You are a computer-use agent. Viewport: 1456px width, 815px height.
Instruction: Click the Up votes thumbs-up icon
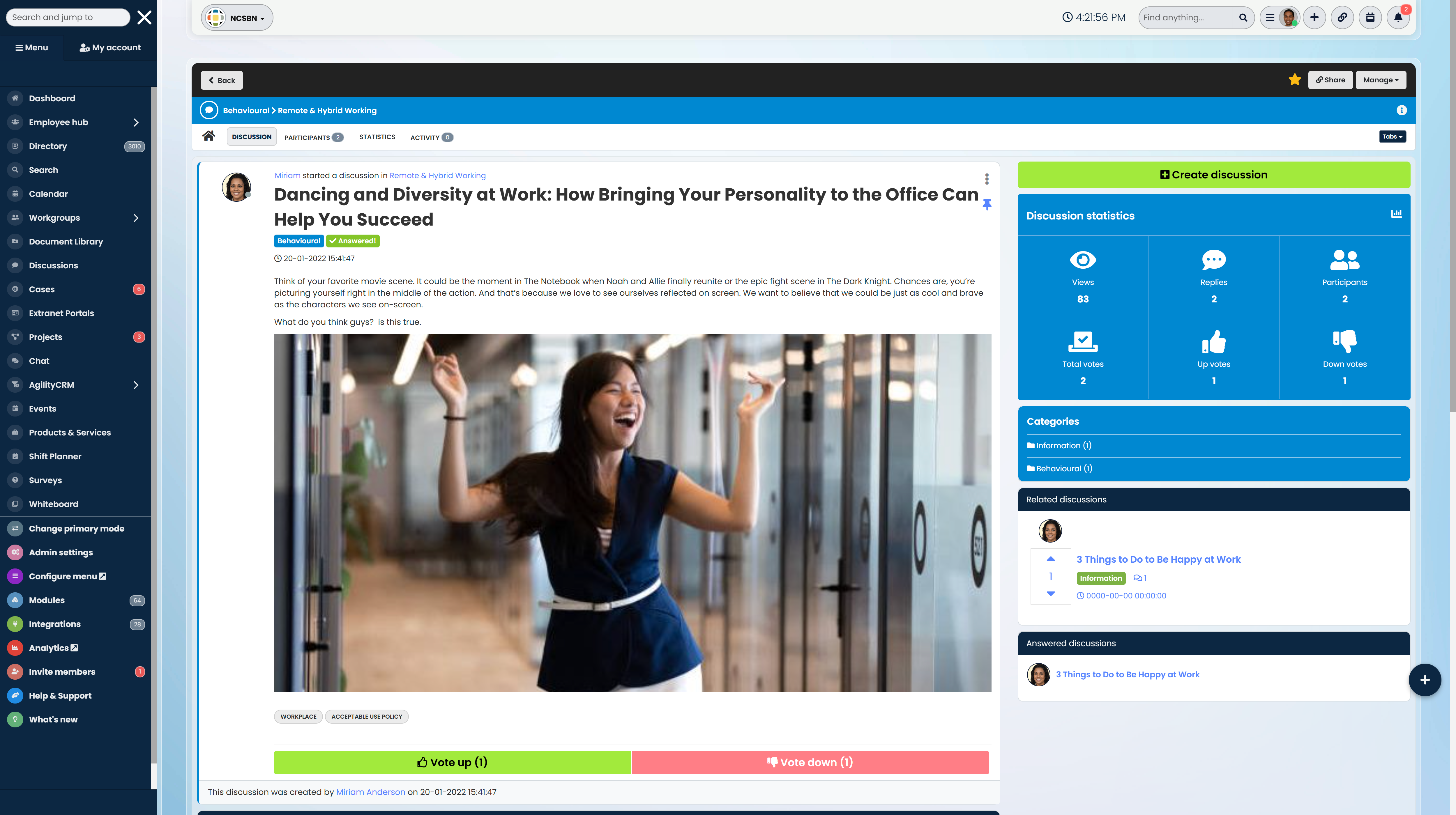[1213, 341]
